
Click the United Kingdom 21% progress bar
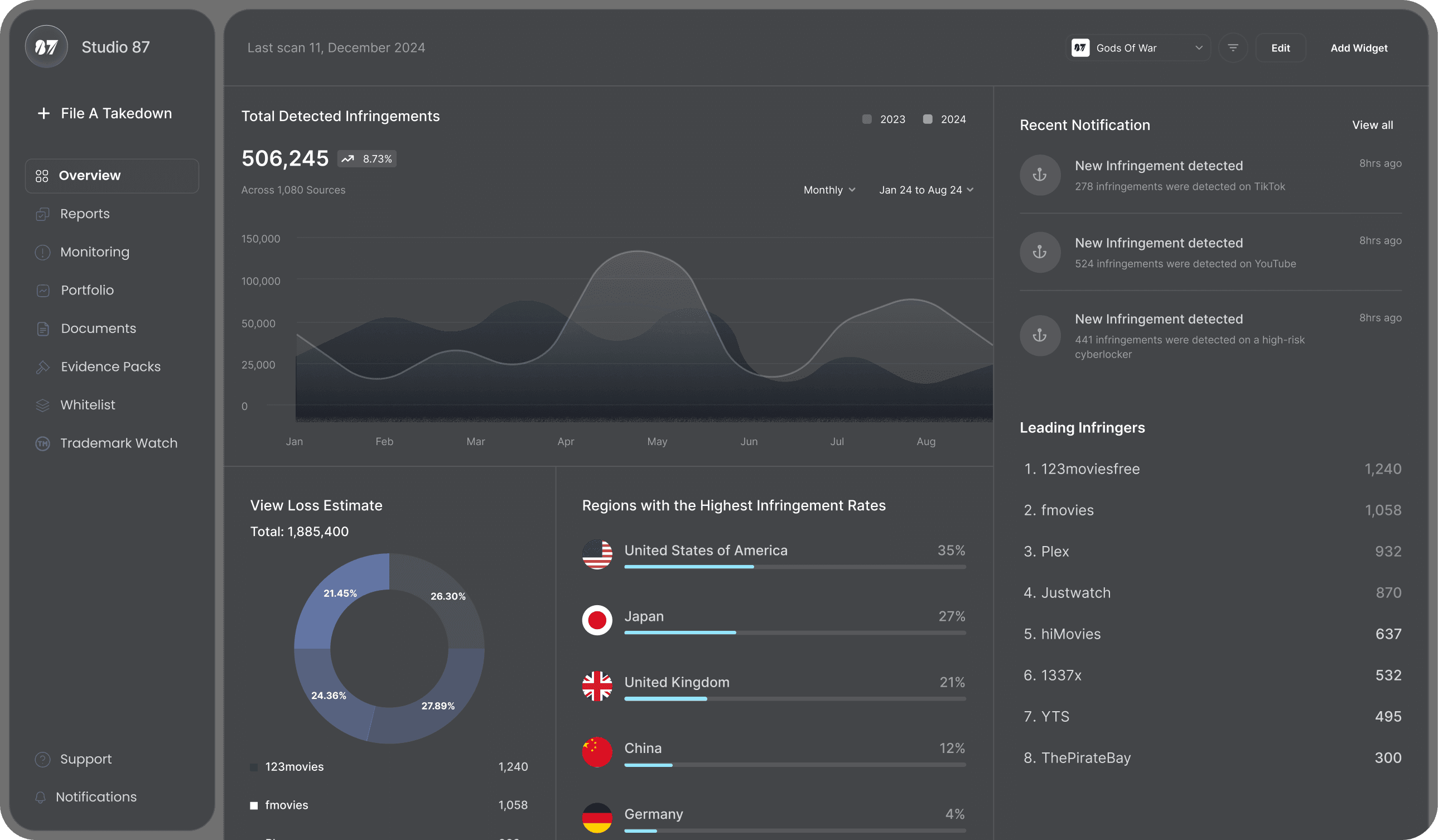pos(795,699)
